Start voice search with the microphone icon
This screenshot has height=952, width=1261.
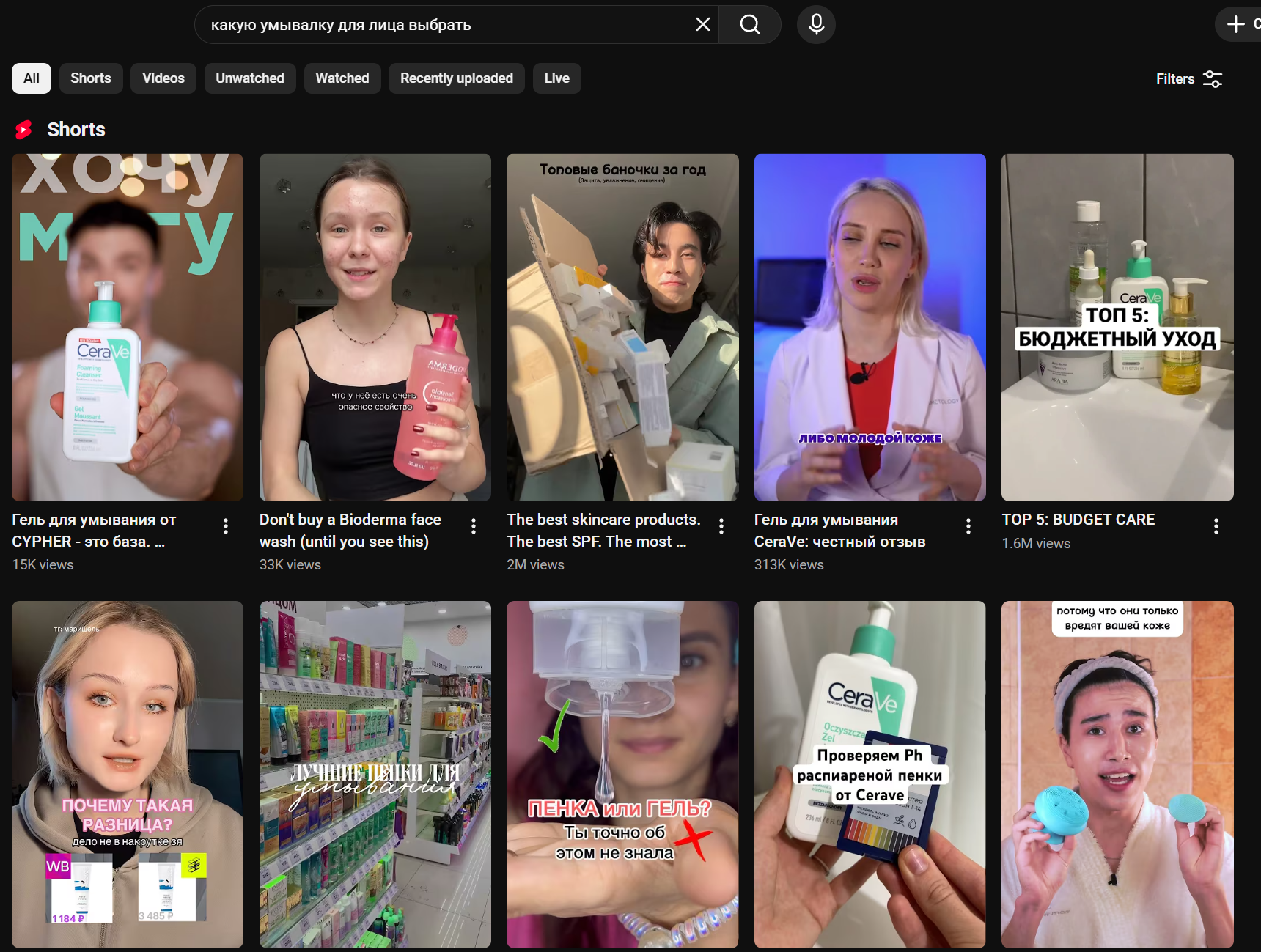pos(816,25)
